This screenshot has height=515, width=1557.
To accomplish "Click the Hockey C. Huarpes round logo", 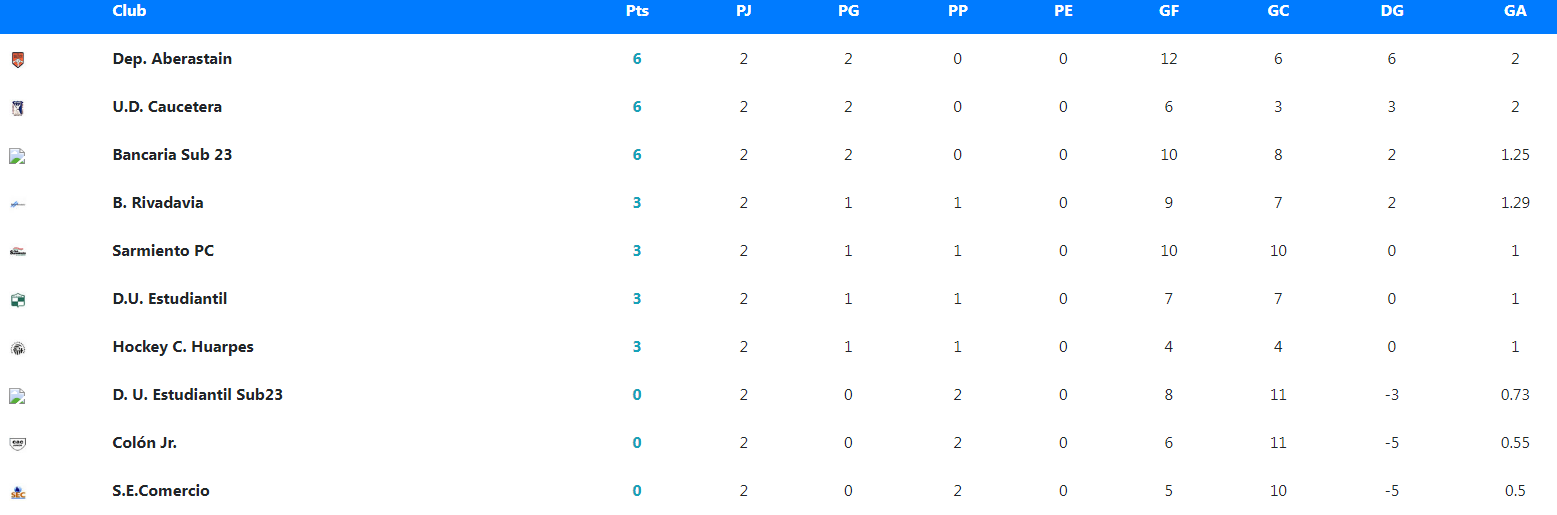I will tap(17, 348).
